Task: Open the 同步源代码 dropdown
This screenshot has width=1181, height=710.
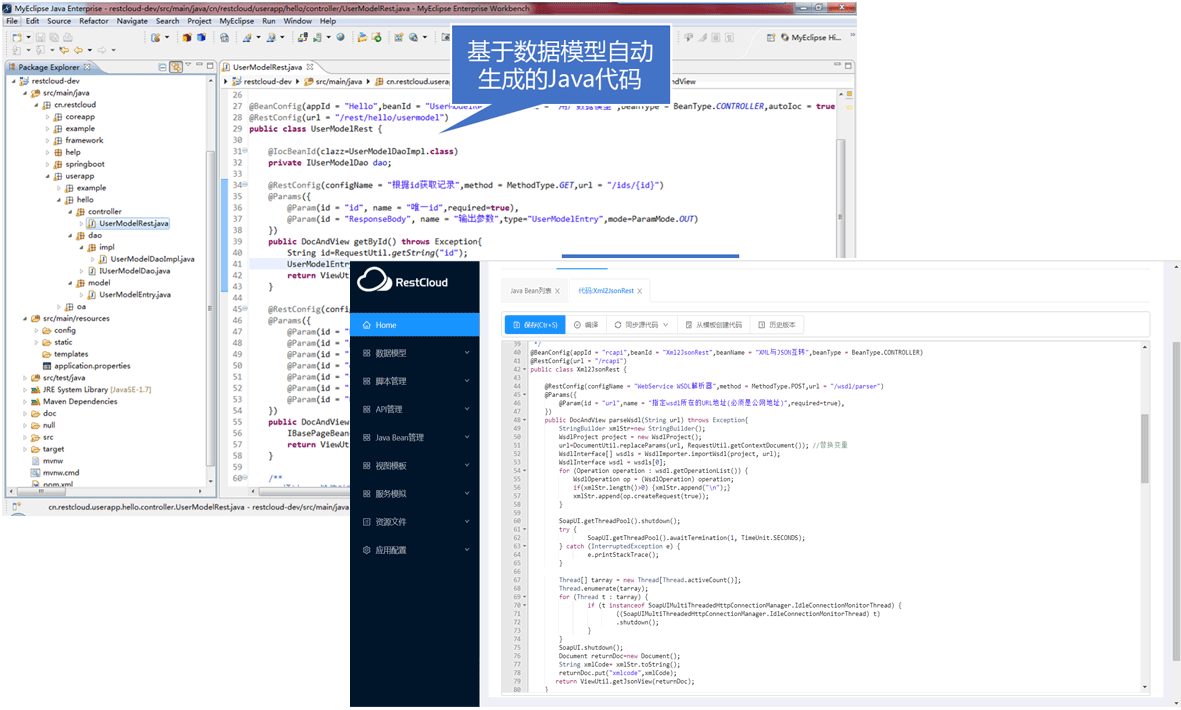Action: coord(641,325)
